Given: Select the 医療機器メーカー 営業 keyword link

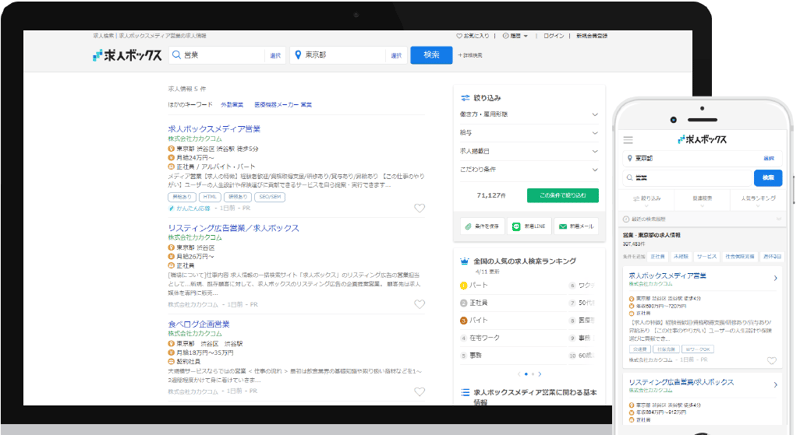Looking at the screenshot, I should pyautogui.click(x=283, y=105).
